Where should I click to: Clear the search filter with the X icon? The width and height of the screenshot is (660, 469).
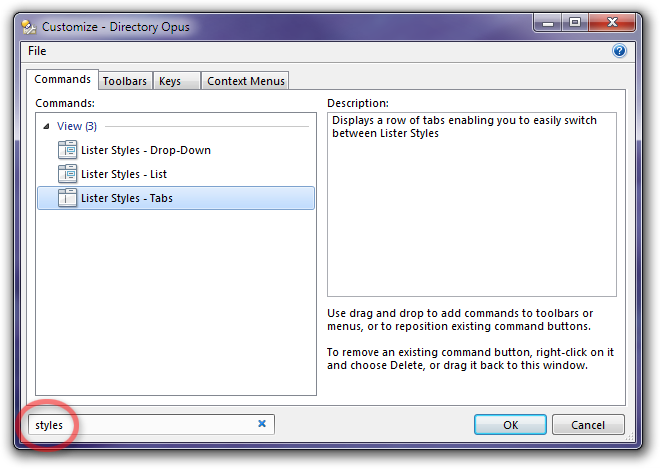tap(262, 424)
